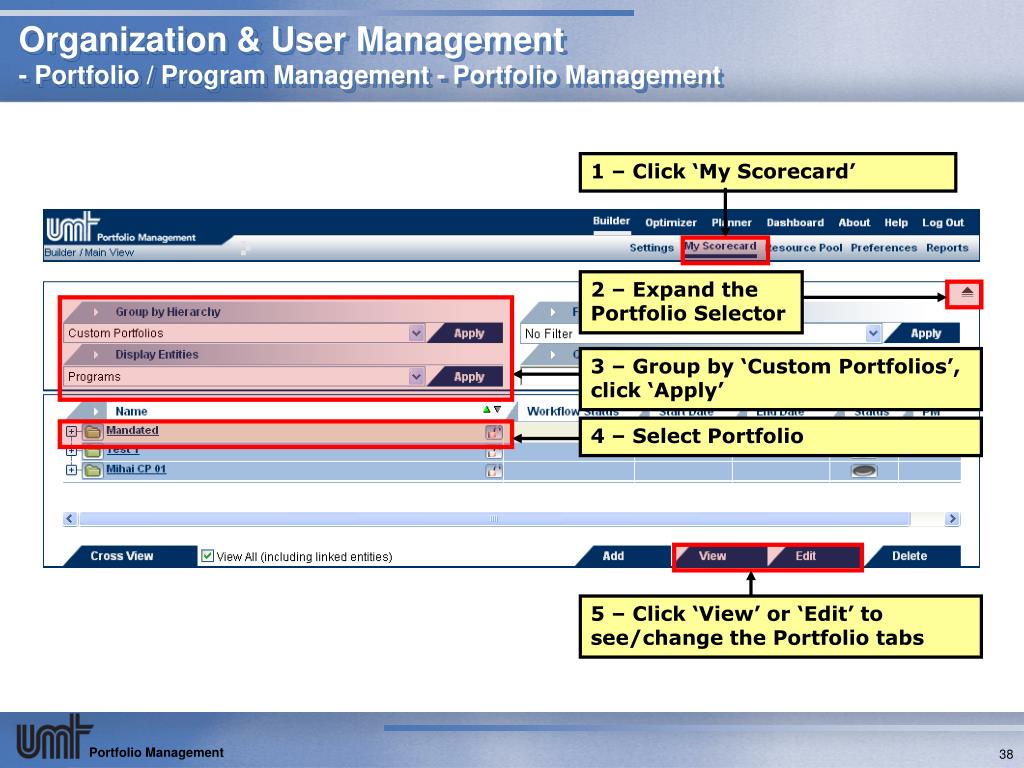Open the About page
Screen dimensions: 1024x768
854,222
